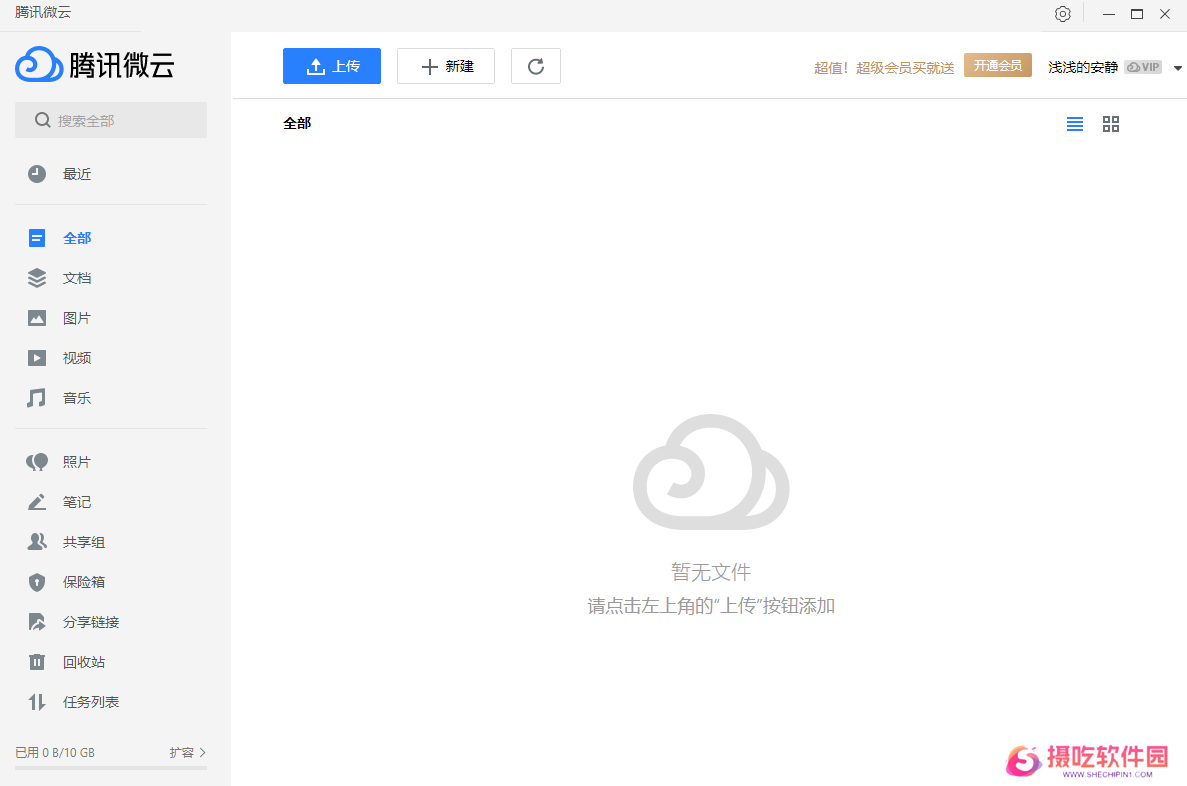Open the 任务列表 (Task List)
The width and height of the screenshot is (1187, 786).
[x=77, y=701]
